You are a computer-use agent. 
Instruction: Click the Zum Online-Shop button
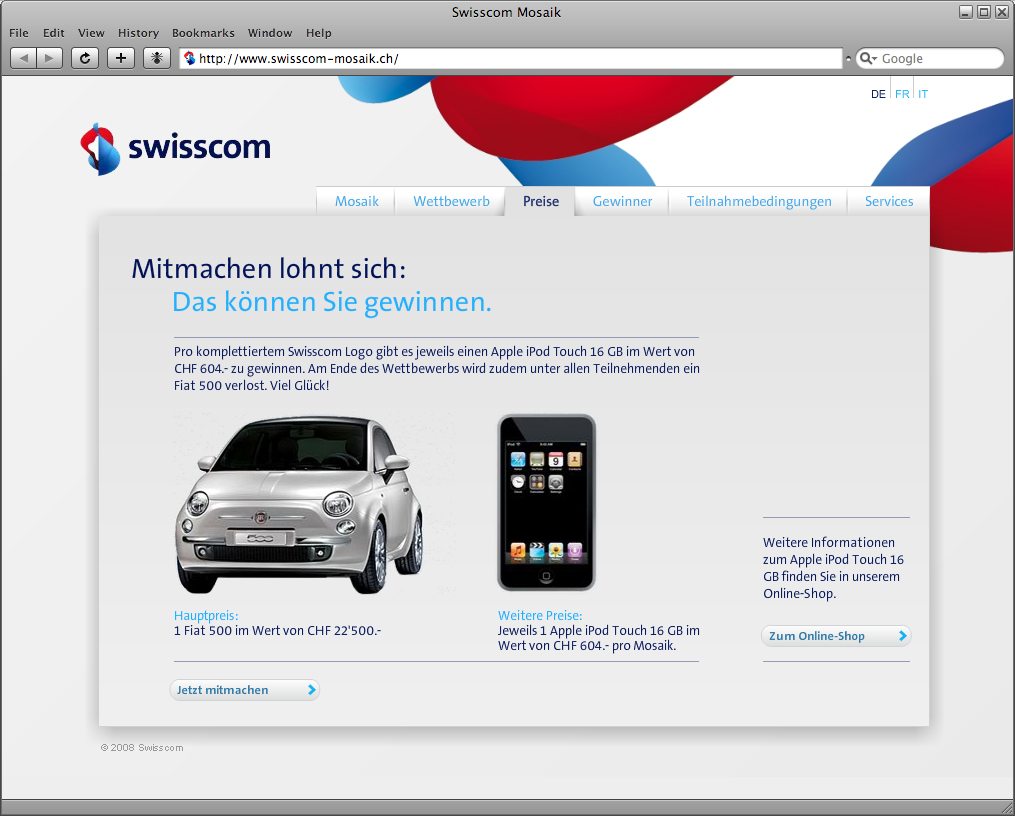click(836, 635)
